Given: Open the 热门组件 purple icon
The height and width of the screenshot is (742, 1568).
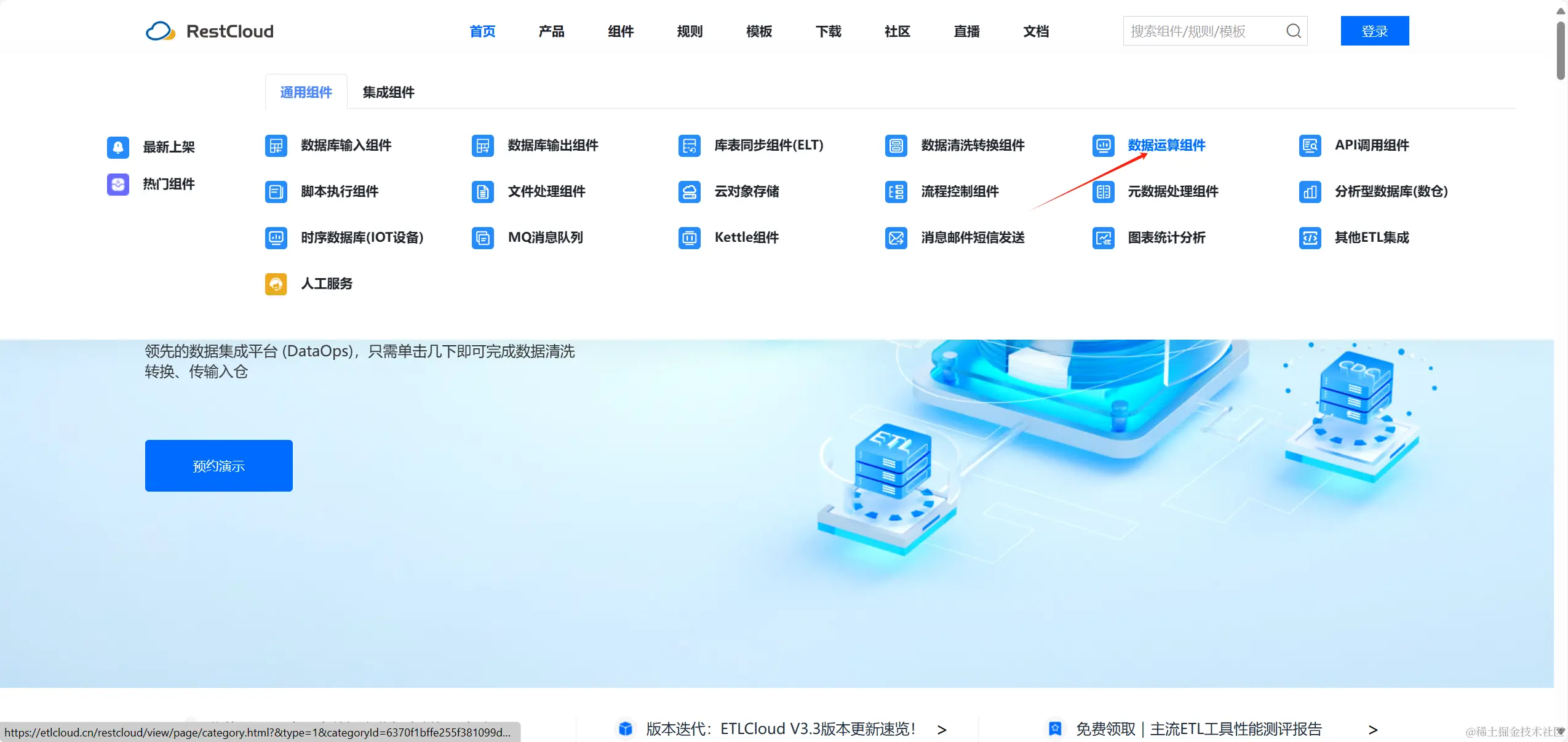Looking at the screenshot, I should 117,184.
